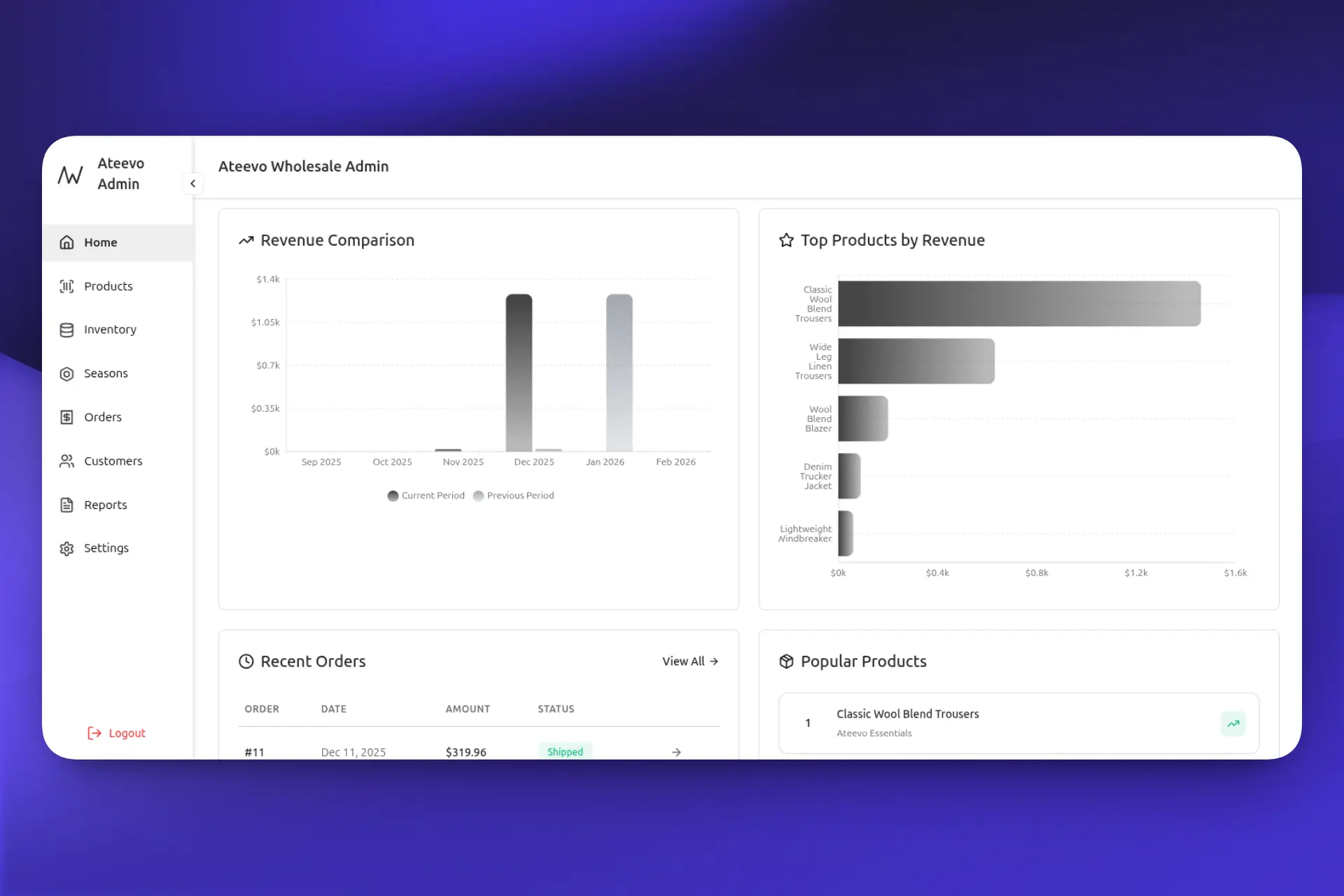1344x896 pixels.
Task: Open the Customers label in the sidebar
Action: (113, 461)
